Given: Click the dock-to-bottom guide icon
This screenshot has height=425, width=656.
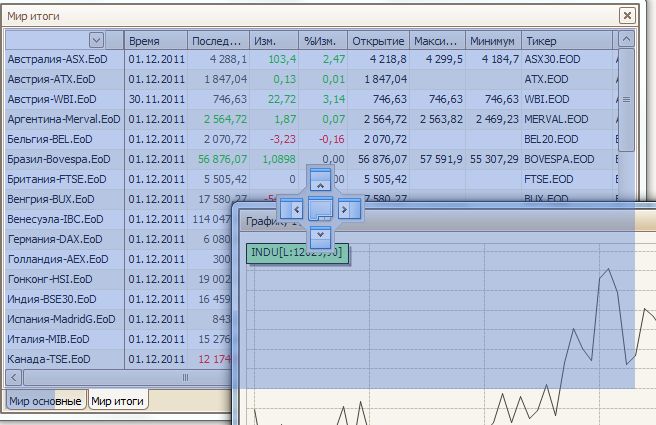Looking at the screenshot, I should point(320,237).
